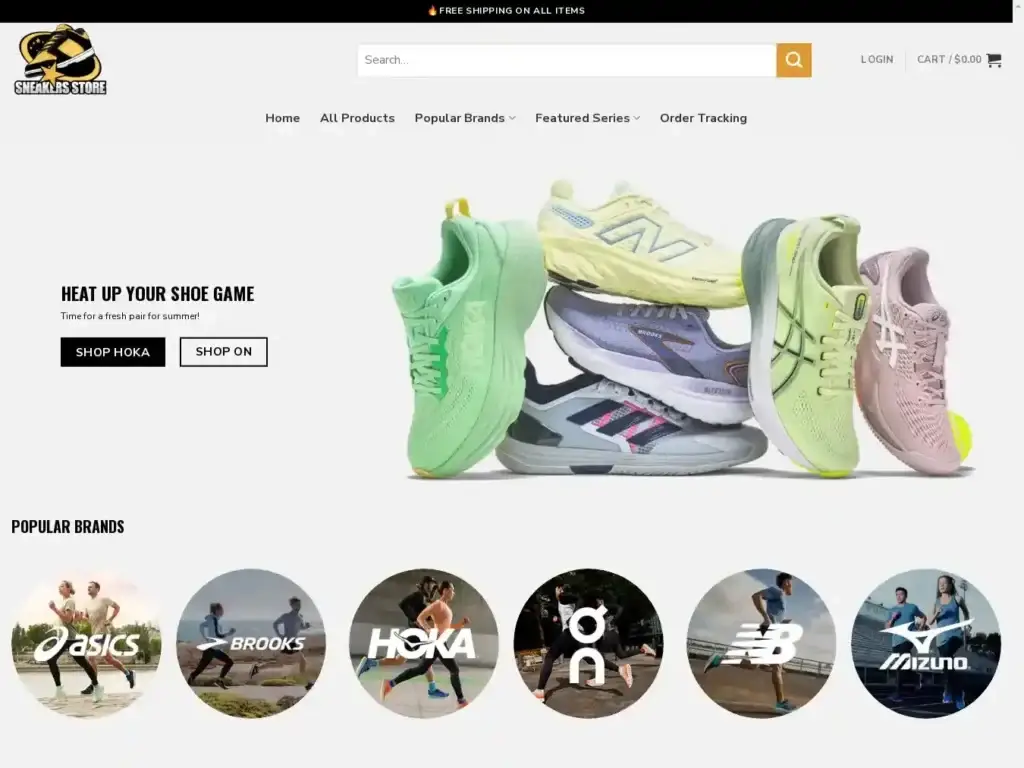The height and width of the screenshot is (768, 1024).
Task: Open the Mizuno brand circle
Action: (x=925, y=643)
